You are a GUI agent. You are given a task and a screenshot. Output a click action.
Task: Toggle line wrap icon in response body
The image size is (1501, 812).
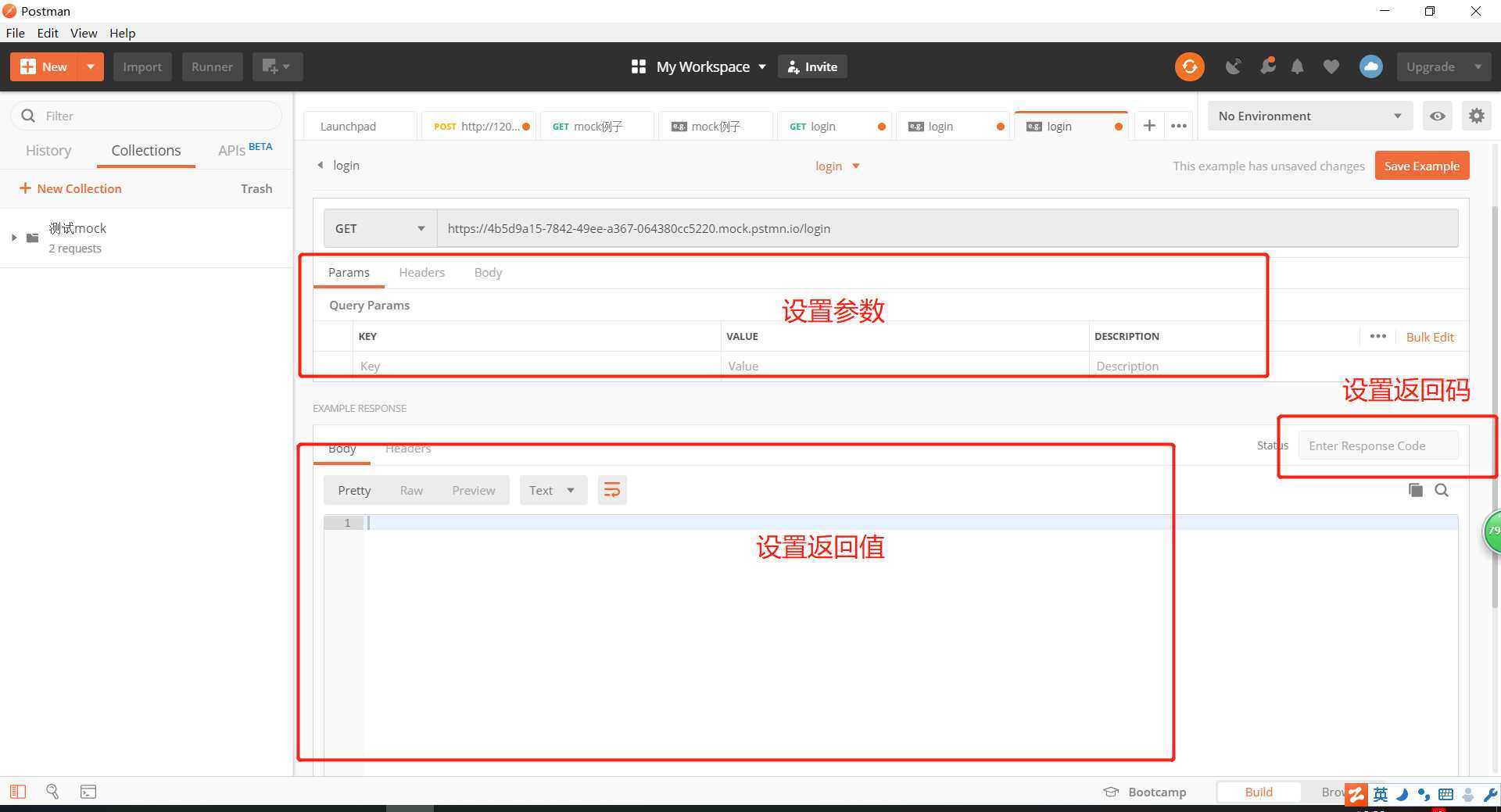click(x=612, y=490)
